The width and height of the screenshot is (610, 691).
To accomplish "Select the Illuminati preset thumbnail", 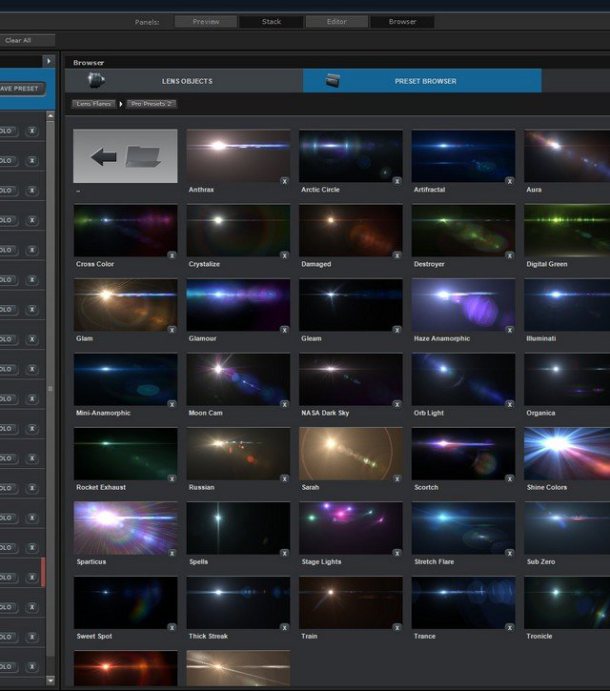I will [567, 305].
